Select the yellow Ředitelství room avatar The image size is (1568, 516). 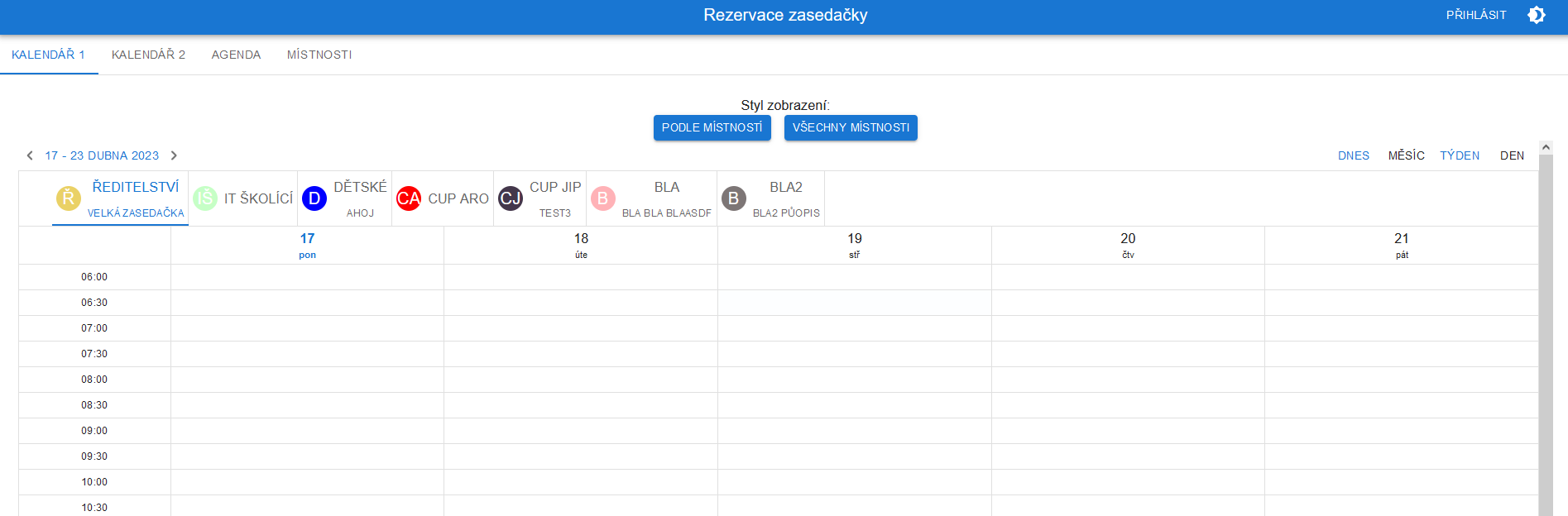click(69, 198)
